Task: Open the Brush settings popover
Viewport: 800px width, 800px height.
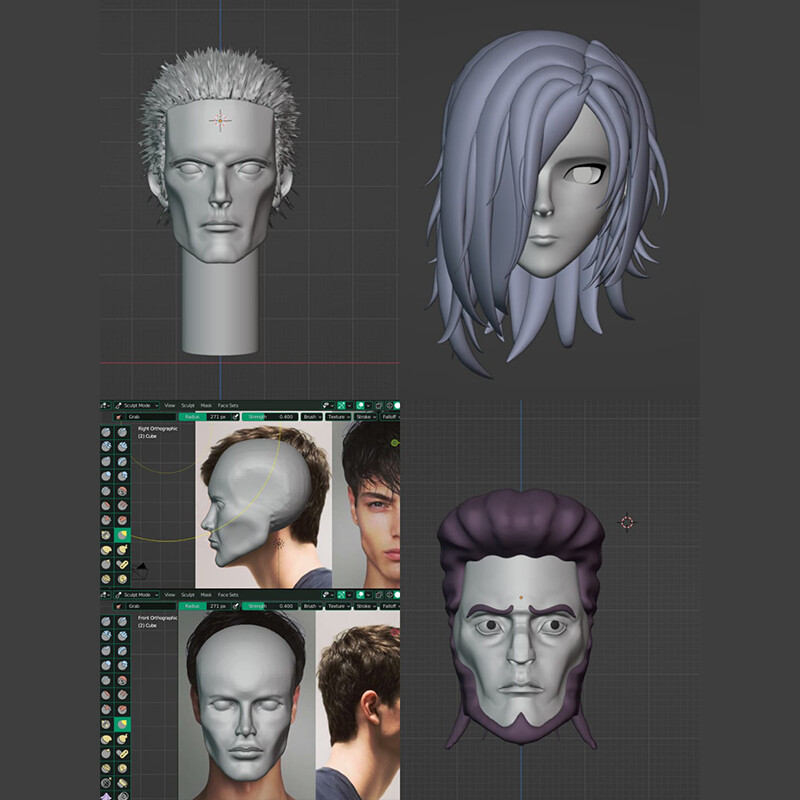Action: [x=311, y=416]
